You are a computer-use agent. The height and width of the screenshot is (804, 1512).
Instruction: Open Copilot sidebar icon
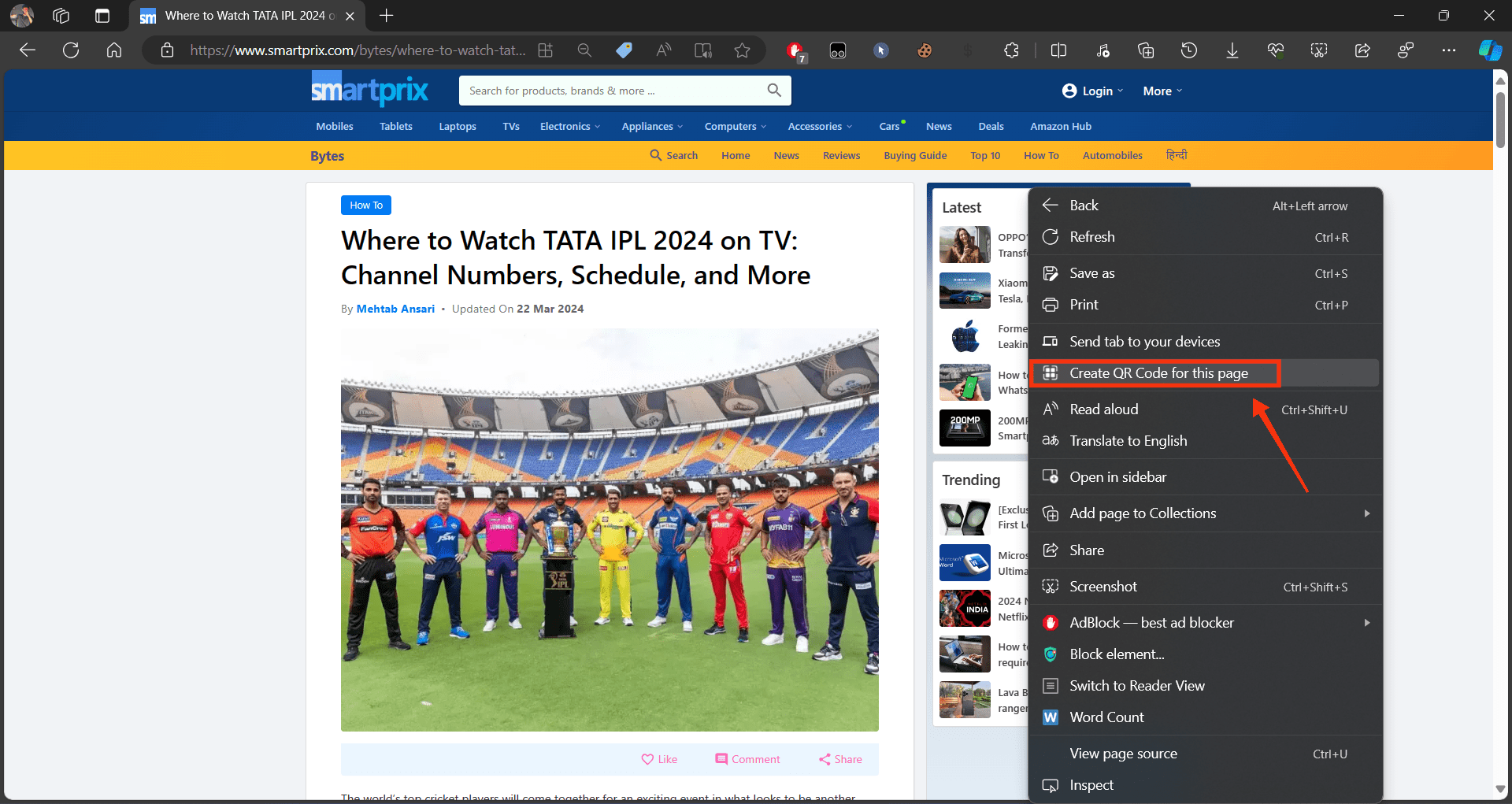point(1490,50)
